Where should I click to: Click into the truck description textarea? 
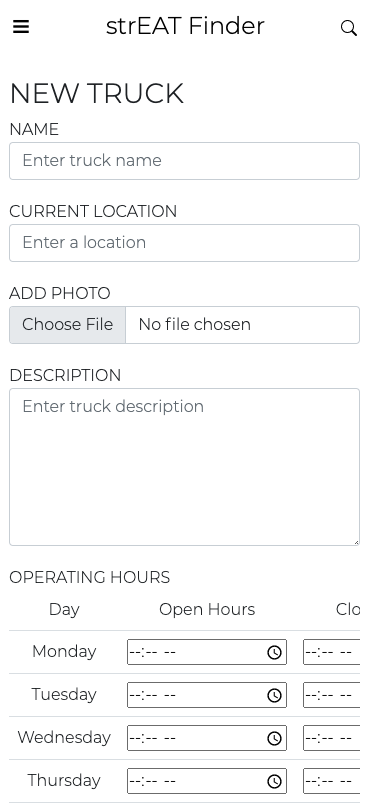tap(184, 467)
